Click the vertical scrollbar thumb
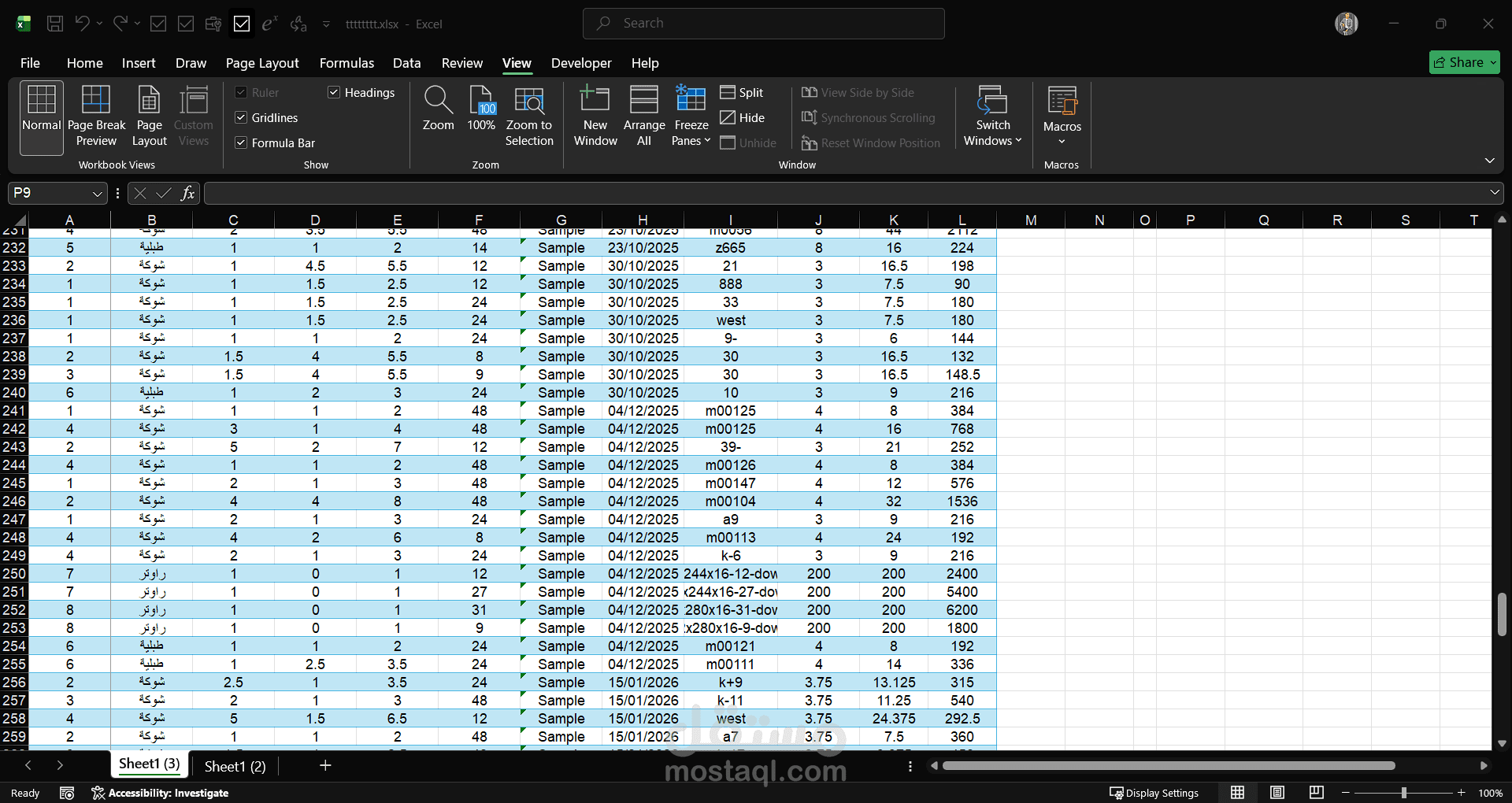This screenshot has height=803, width=1512. [1502, 614]
